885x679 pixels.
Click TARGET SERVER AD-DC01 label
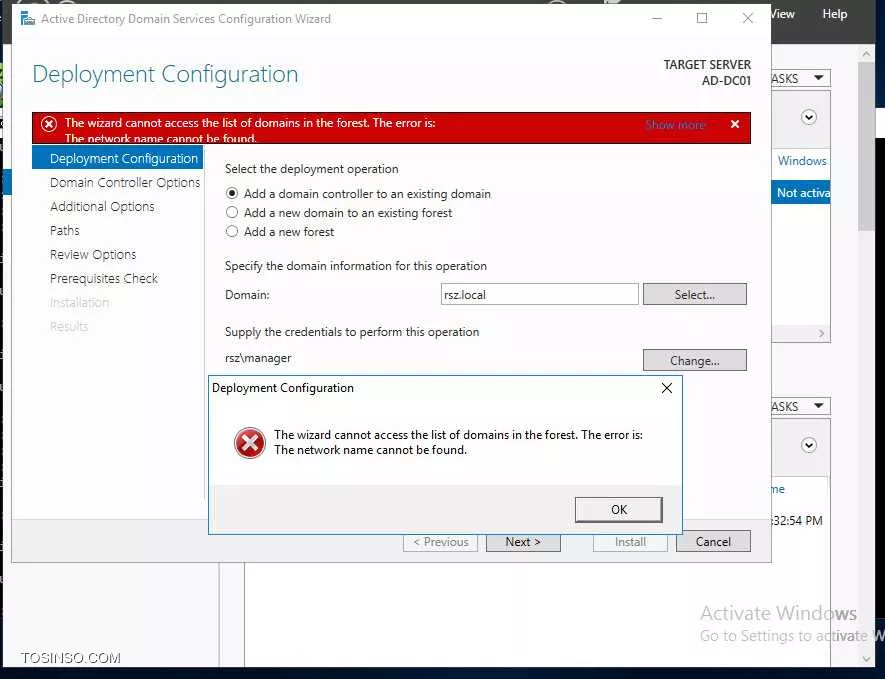707,73
